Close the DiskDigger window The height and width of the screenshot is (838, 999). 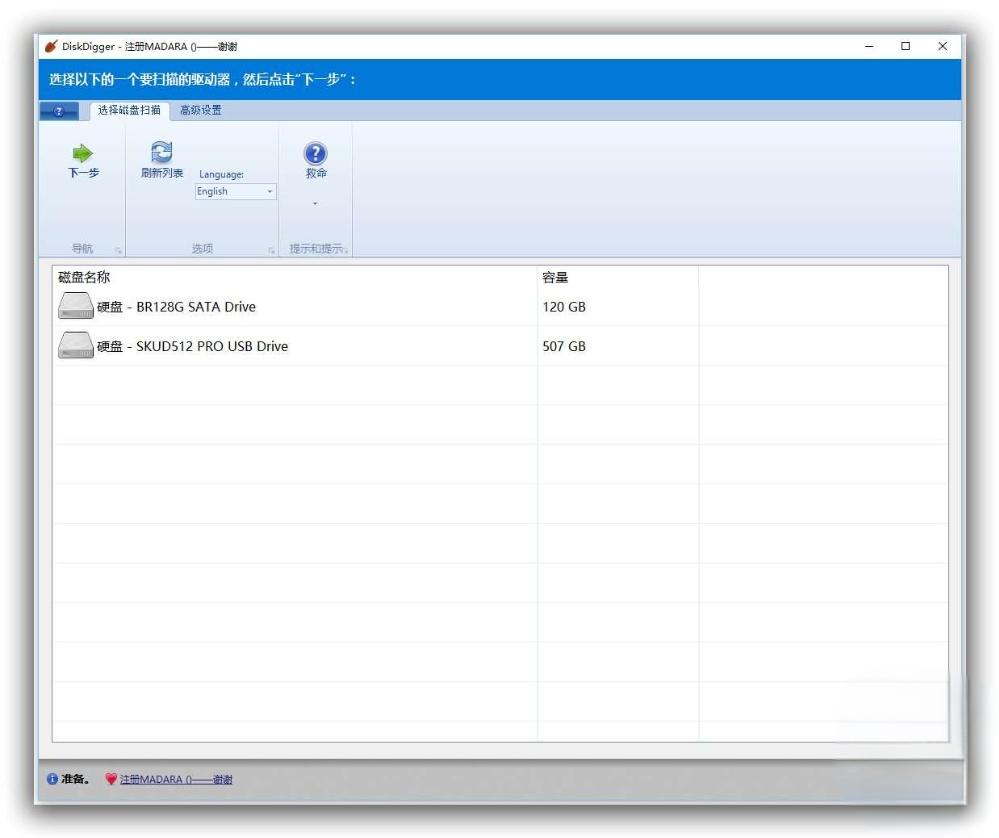(x=942, y=46)
